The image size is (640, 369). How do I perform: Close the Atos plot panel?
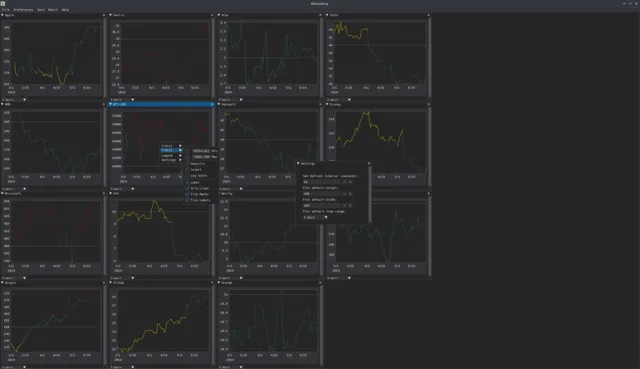point(320,15)
